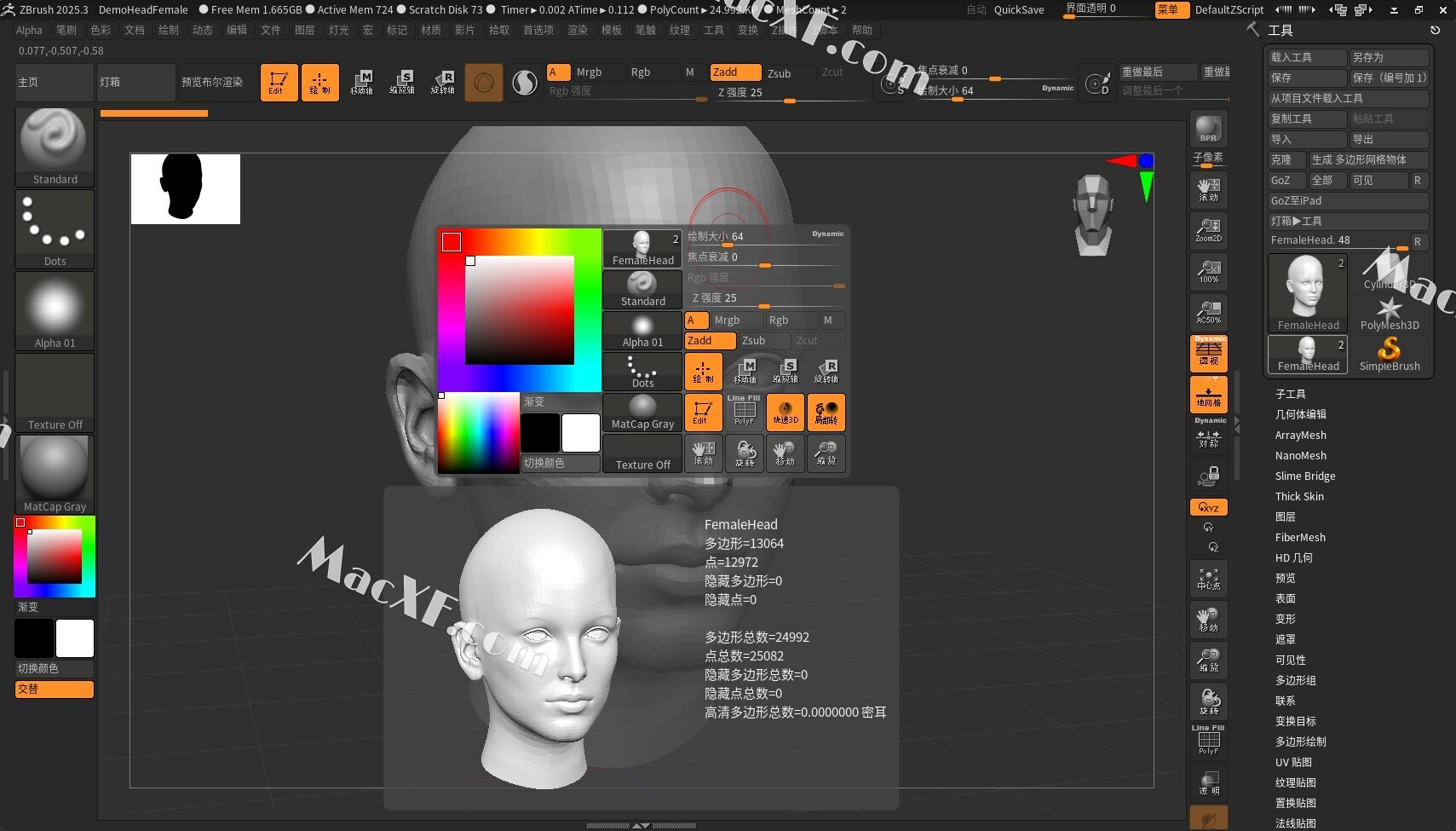
Task: Click the head silhouette thumbnail in viewport
Action: point(186,188)
